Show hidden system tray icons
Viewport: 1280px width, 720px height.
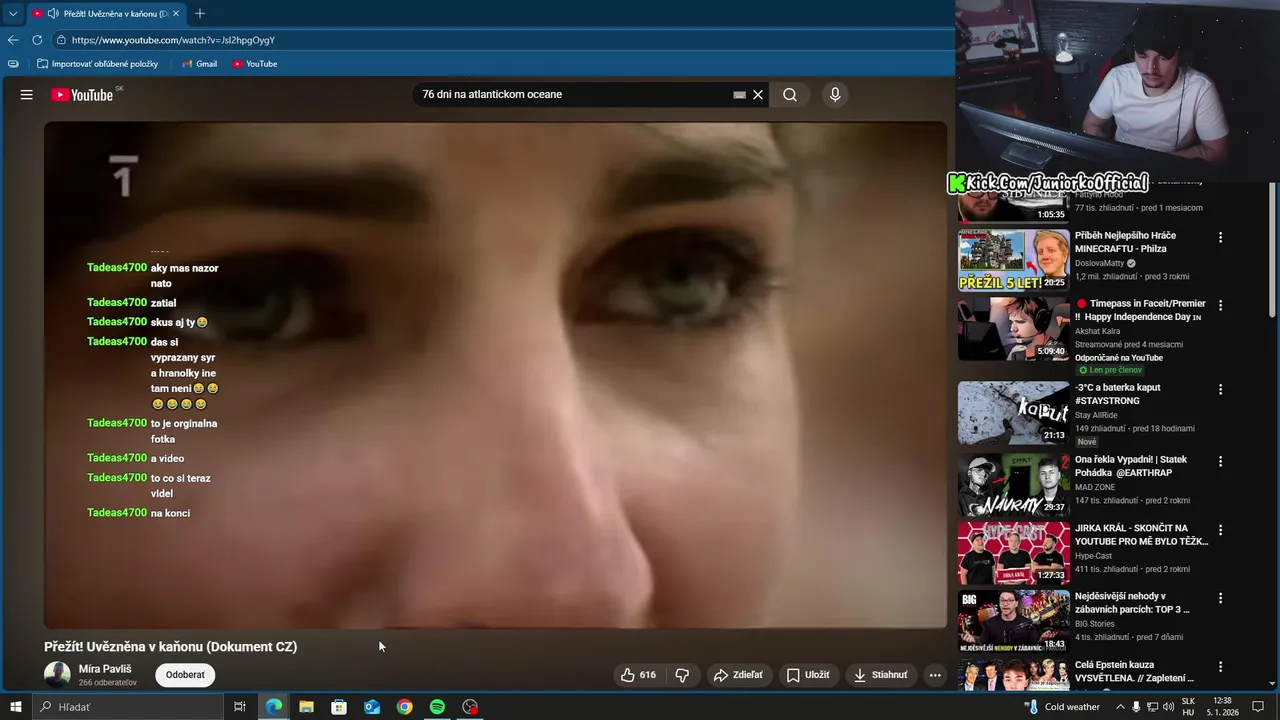pyautogui.click(x=1120, y=707)
